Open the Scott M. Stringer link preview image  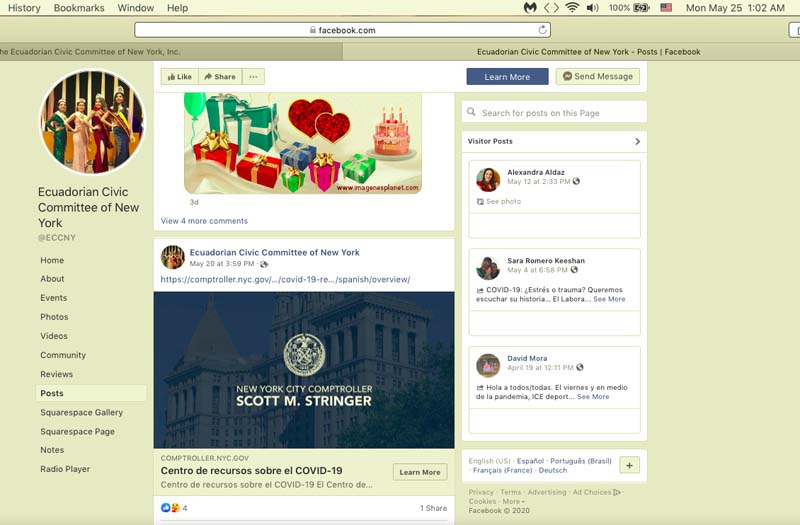304,370
